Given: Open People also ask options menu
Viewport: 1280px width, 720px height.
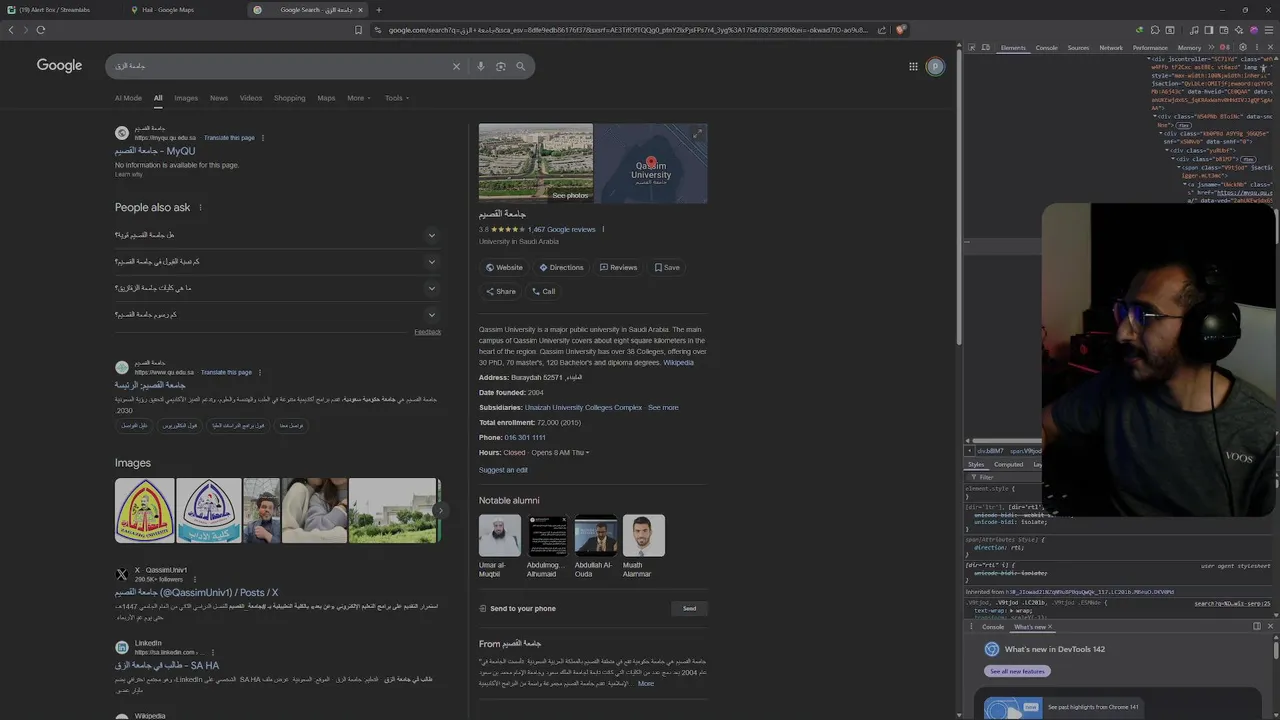Looking at the screenshot, I should (x=200, y=208).
